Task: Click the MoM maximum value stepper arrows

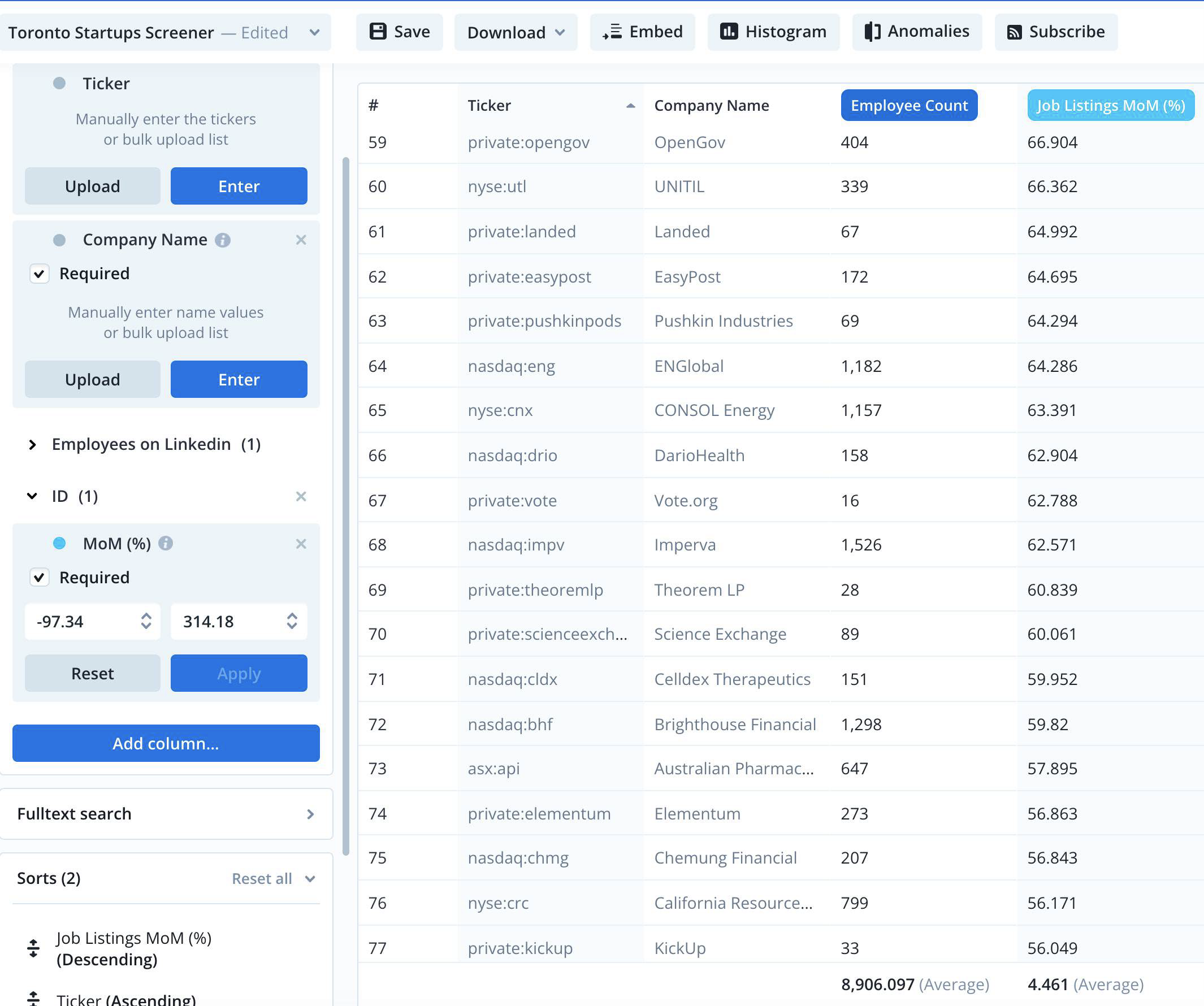Action: (292, 621)
